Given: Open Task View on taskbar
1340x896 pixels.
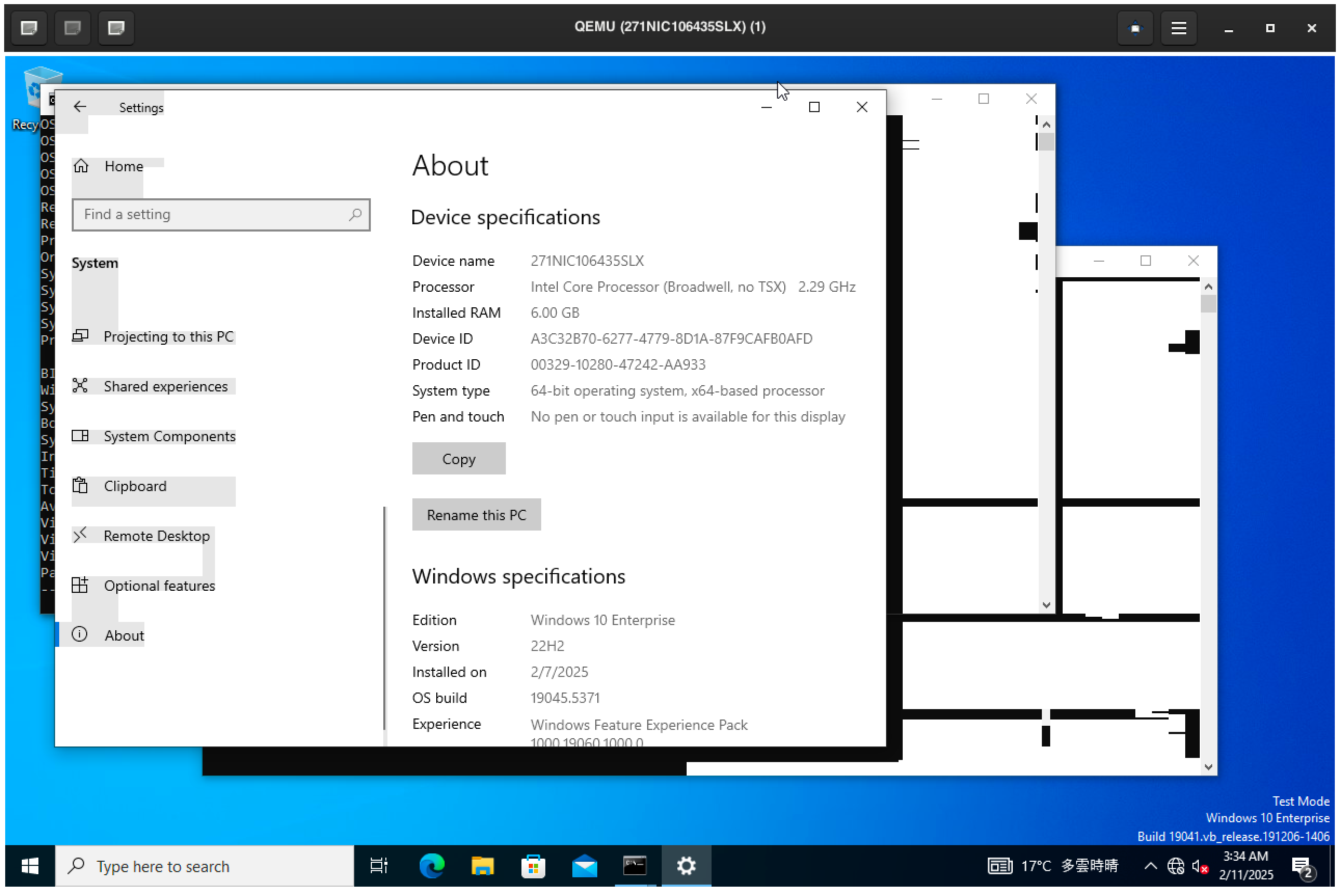Looking at the screenshot, I should click(x=379, y=866).
